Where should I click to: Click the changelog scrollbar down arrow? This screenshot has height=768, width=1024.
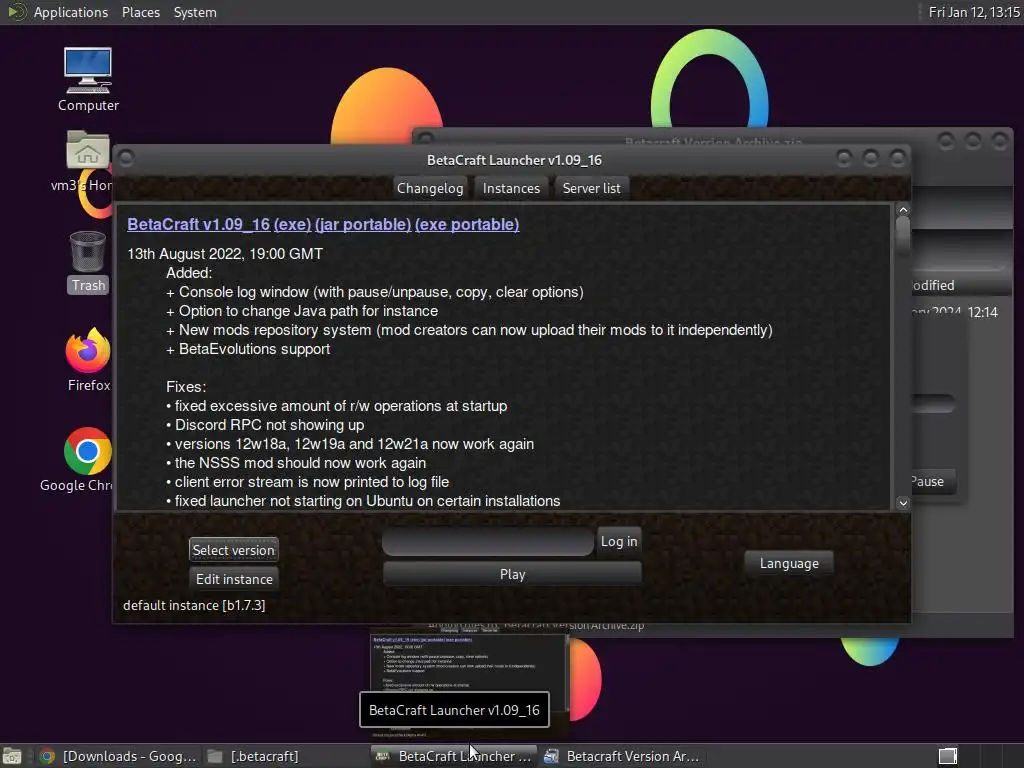tap(903, 503)
